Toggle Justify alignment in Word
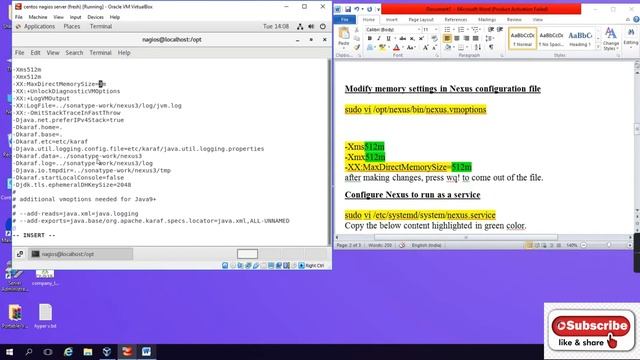Screen dimensions: 640x360 (476, 39)
